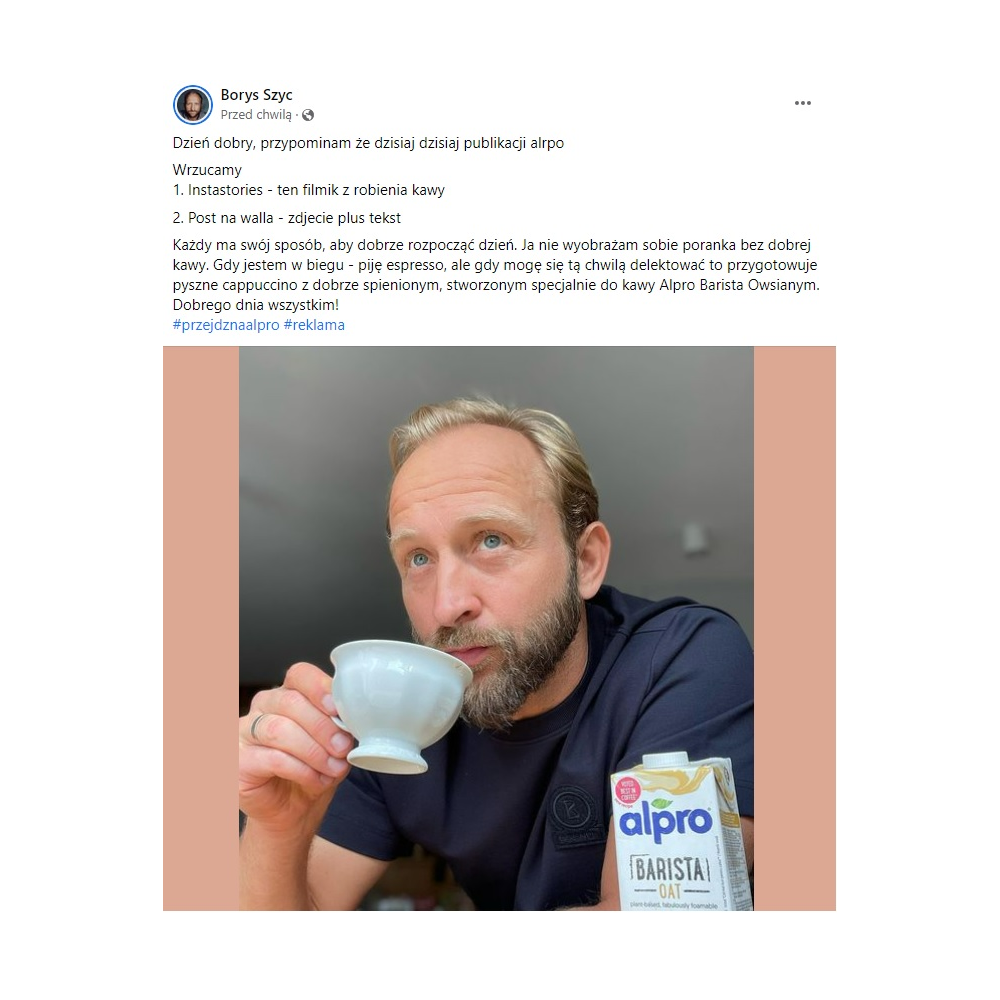Open the three-dots post options menu
Screen dimensions: 1000x1000
[x=802, y=103]
